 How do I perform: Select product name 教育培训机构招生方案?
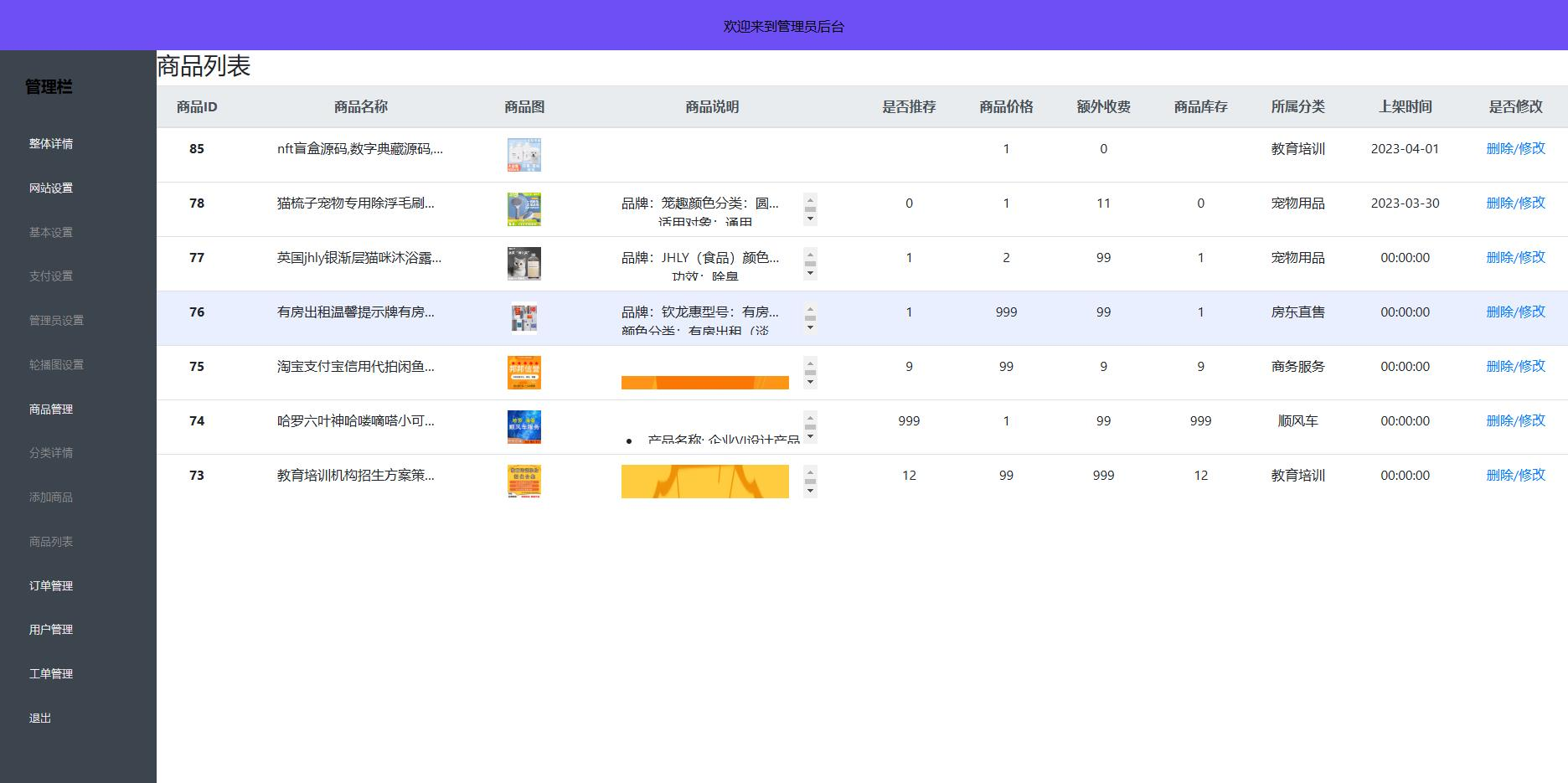(356, 476)
